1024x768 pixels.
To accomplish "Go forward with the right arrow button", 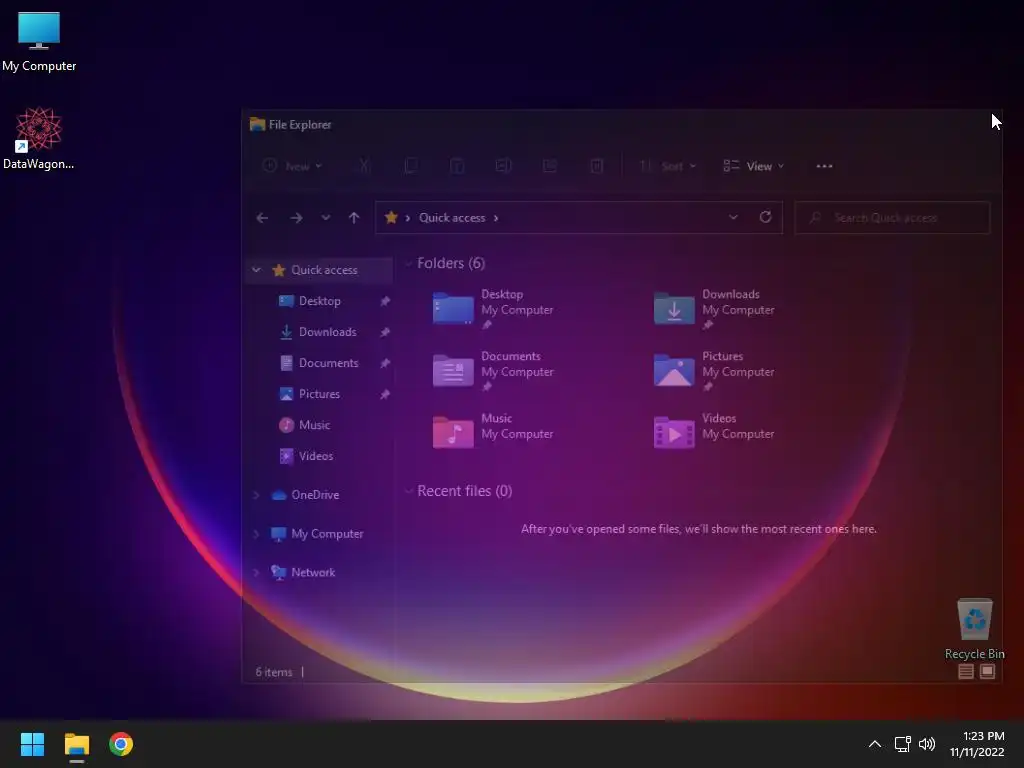I will (x=296, y=217).
